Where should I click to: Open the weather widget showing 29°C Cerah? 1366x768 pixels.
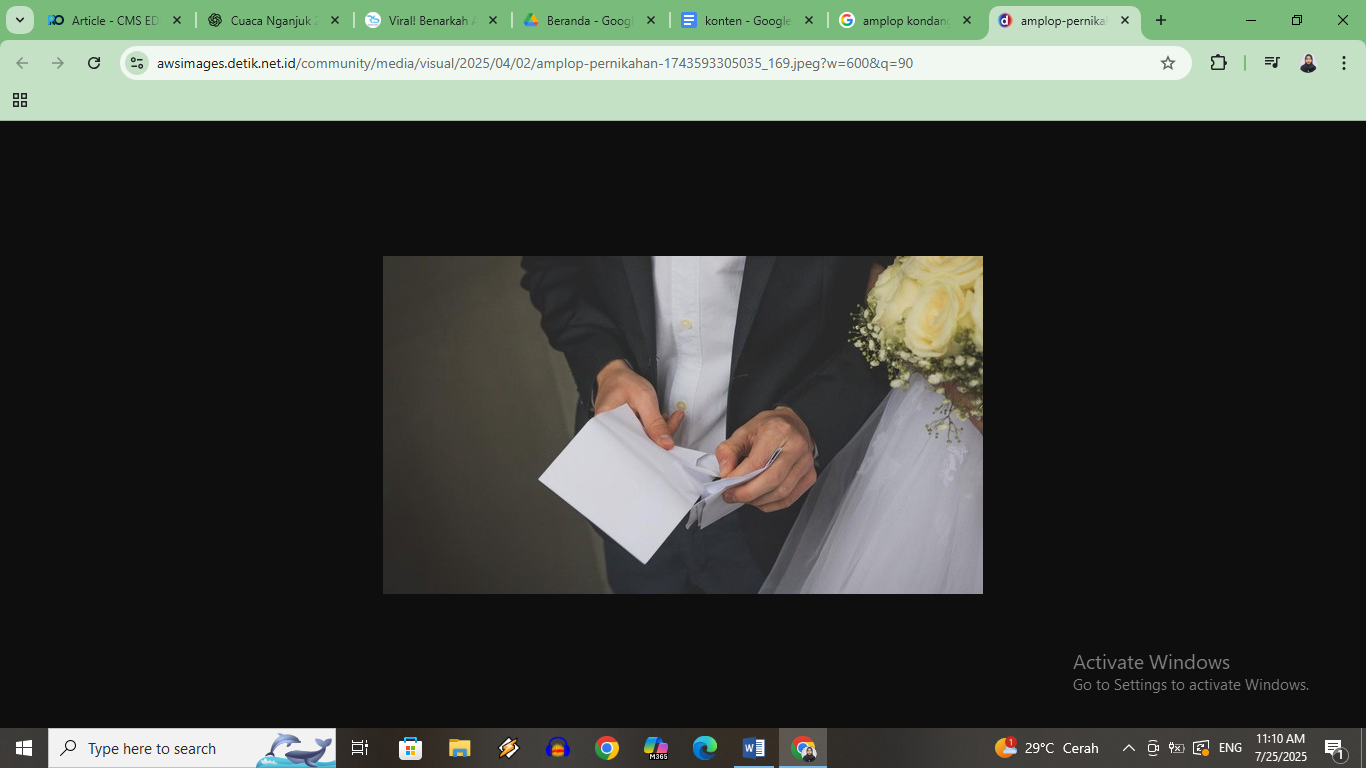pyautogui.click(x=1046, y=748)
